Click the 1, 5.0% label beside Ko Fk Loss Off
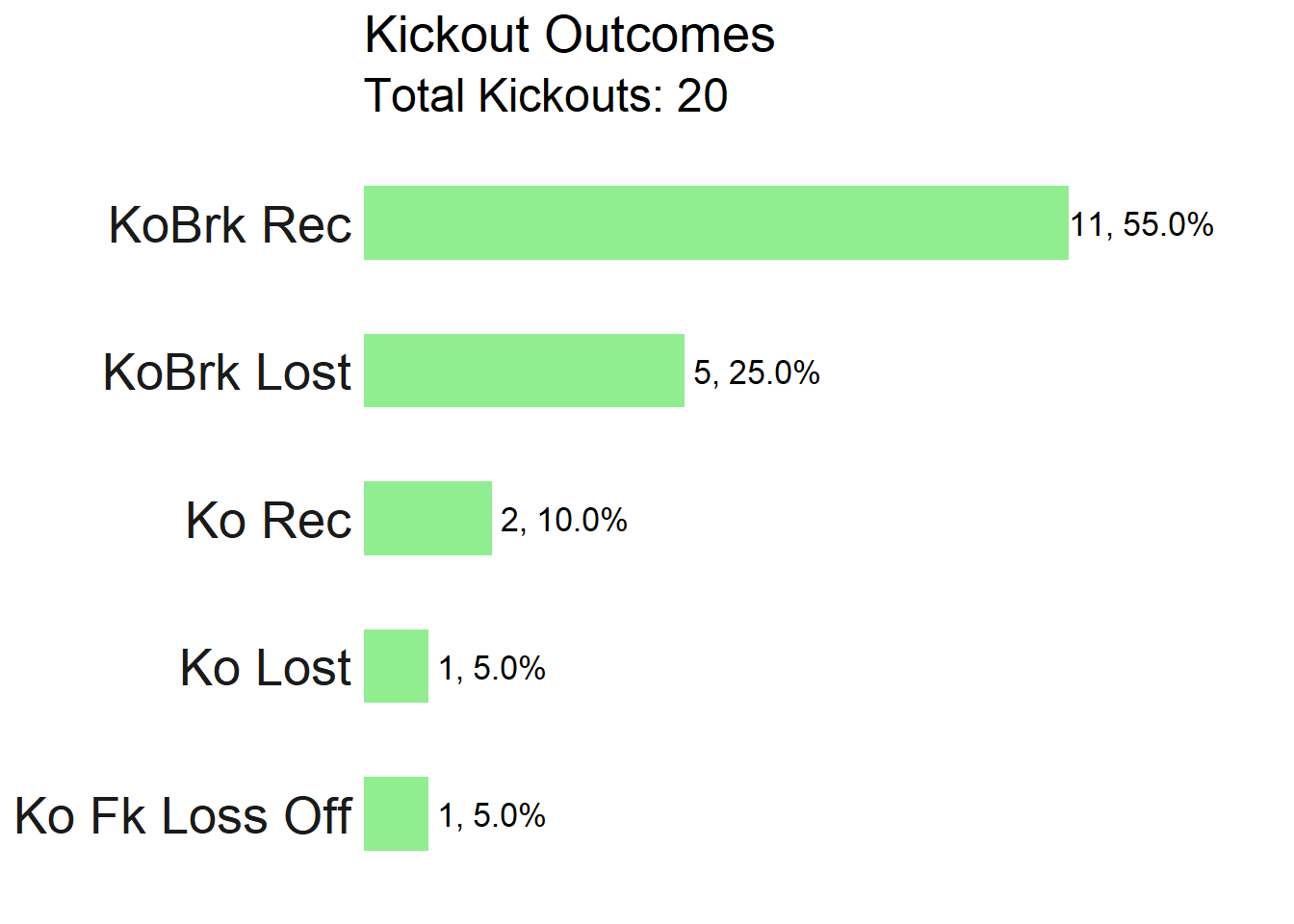Viewport: 1294px width, 924px height. [x=492, y=816]
